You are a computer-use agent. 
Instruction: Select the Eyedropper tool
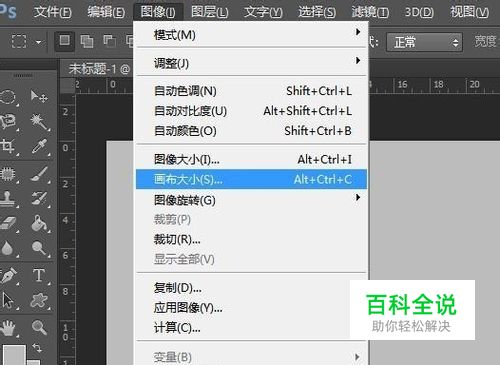[x=40, y=147]
